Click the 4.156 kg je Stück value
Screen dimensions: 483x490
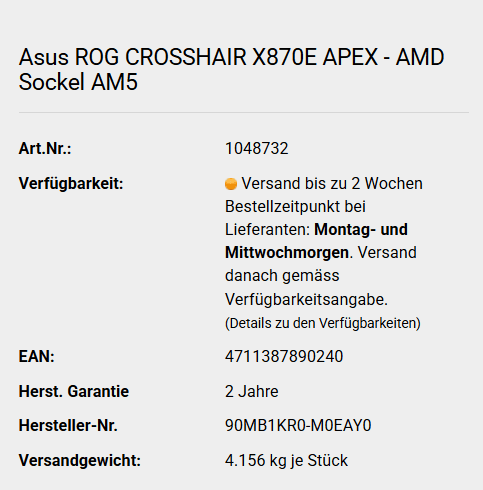(x=286, y=460)
